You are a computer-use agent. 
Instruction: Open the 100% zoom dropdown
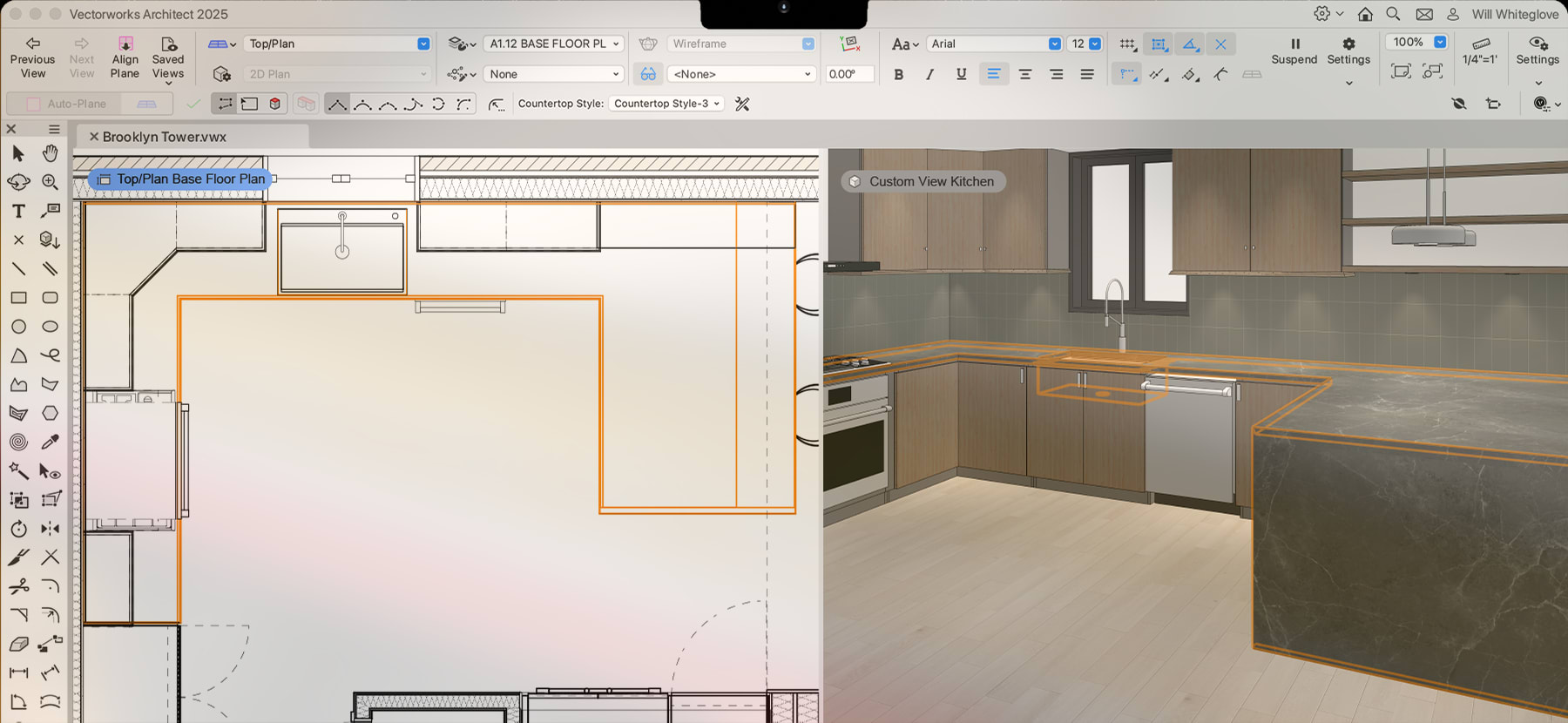click(x=1416, y=42)
